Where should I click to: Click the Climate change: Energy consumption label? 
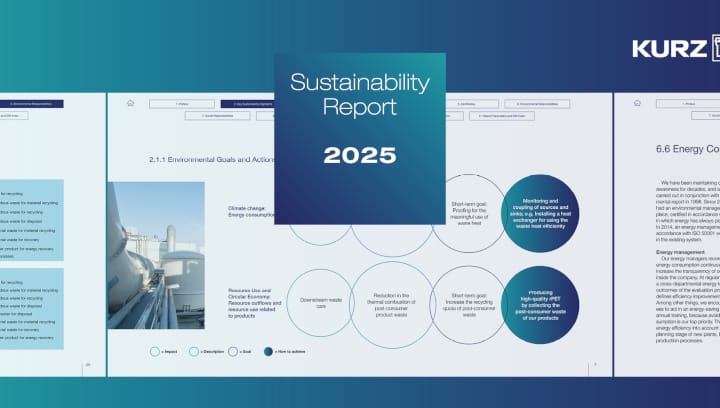251,212
